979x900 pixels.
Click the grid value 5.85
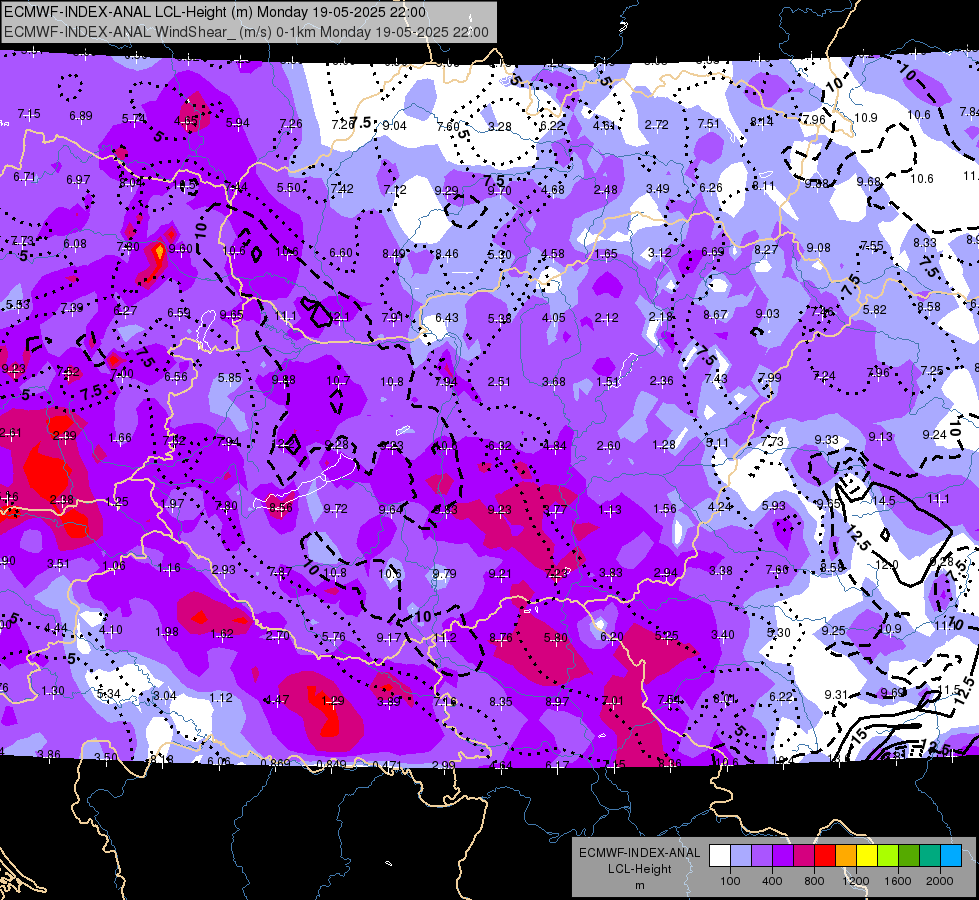230,378
